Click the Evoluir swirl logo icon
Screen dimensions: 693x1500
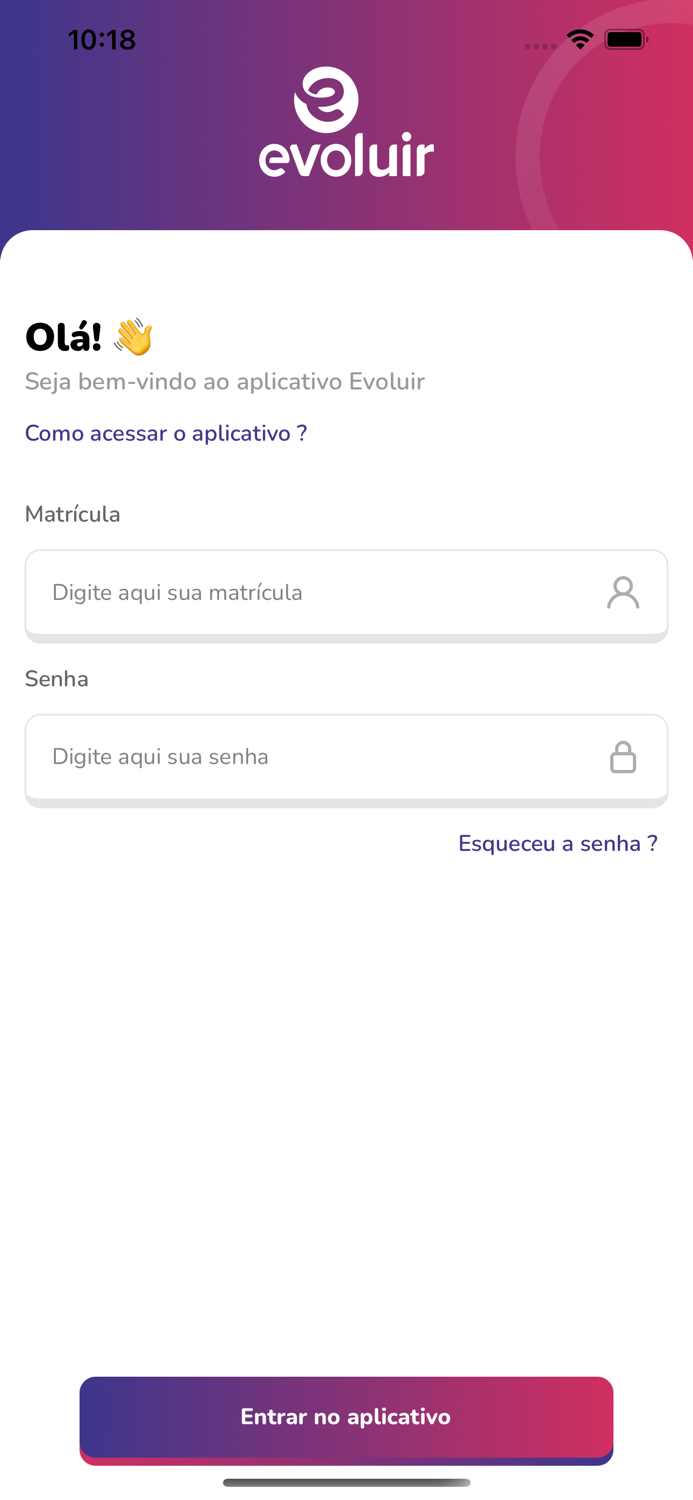(326, 99)
